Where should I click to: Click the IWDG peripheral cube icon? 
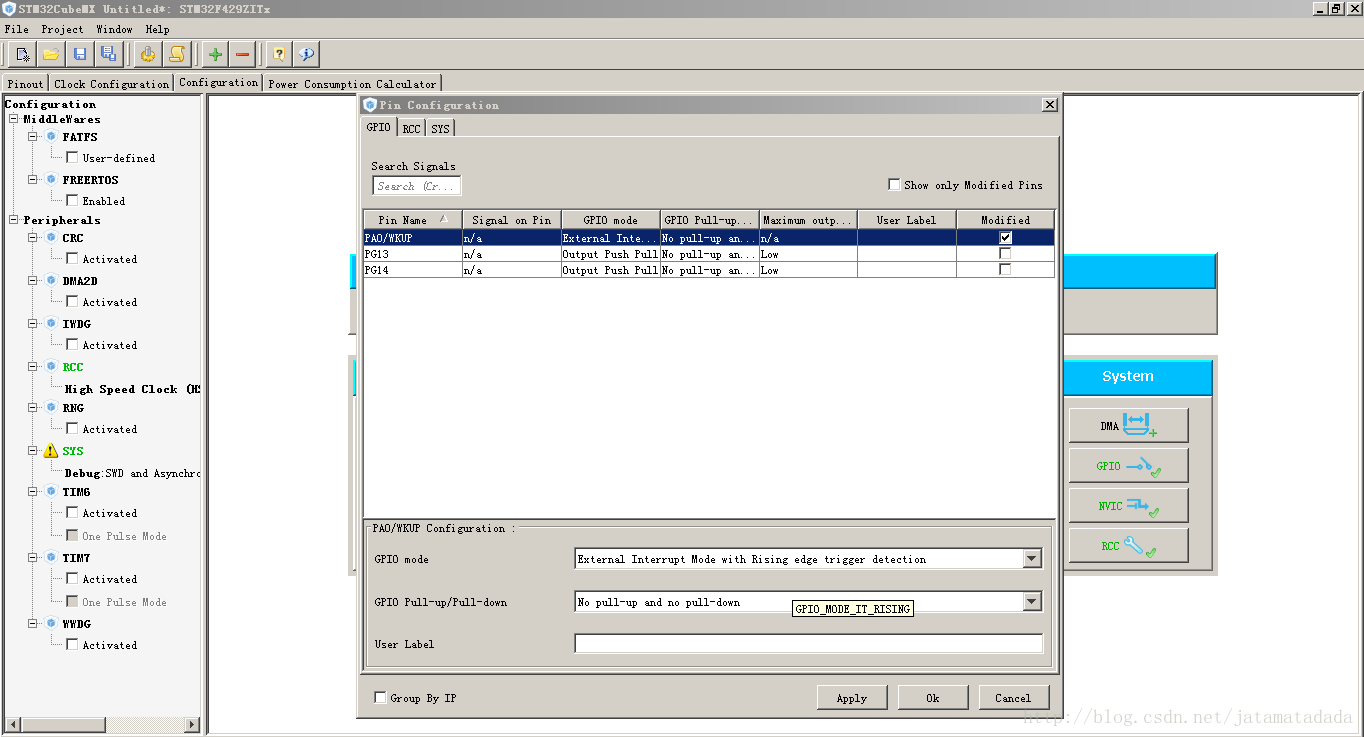51,323
